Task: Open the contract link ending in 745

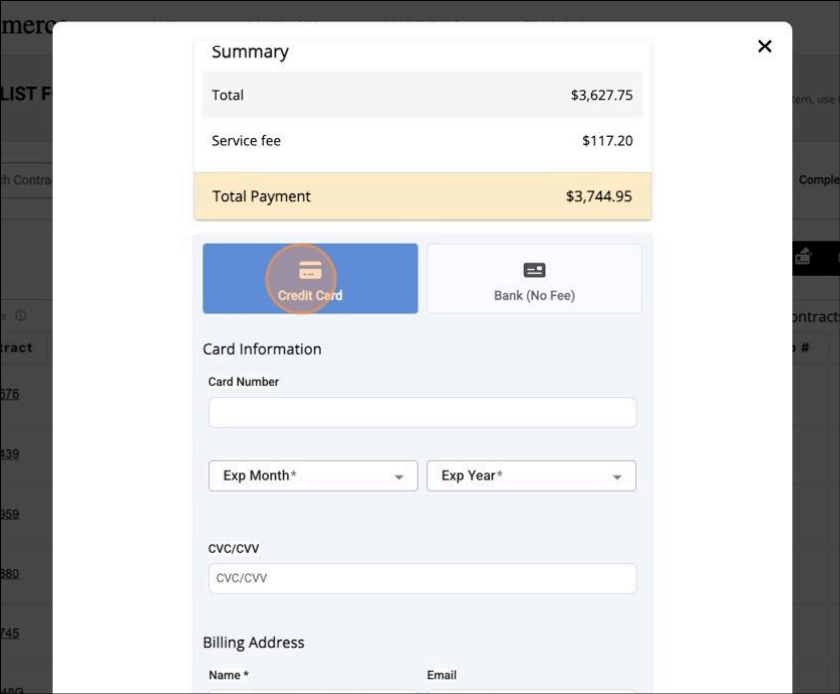Action: coord(9,633)
